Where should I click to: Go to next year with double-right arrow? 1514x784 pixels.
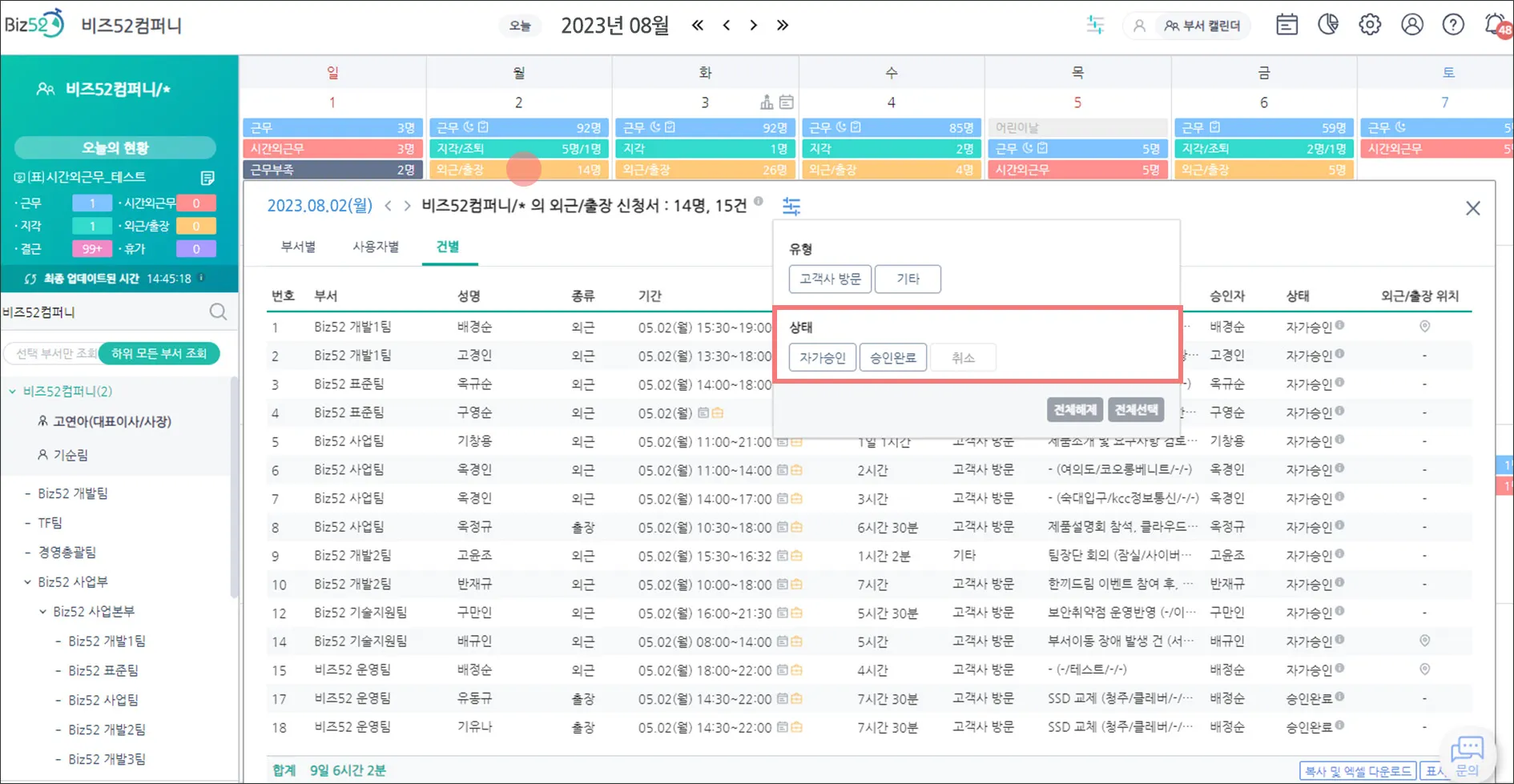click(783, 25)
